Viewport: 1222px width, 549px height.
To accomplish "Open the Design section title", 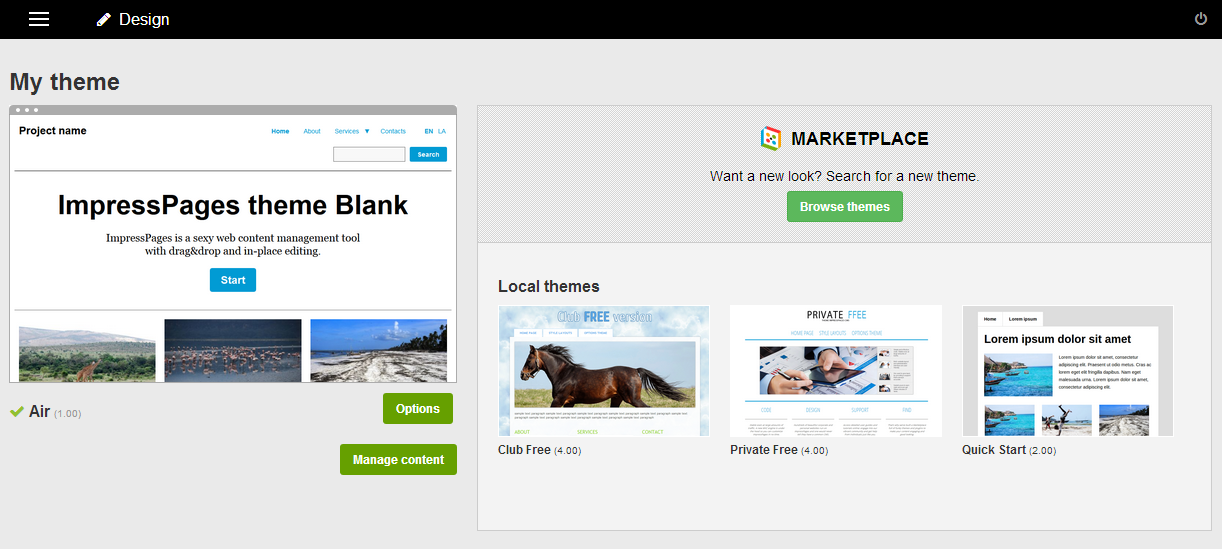I will (144, 20).
